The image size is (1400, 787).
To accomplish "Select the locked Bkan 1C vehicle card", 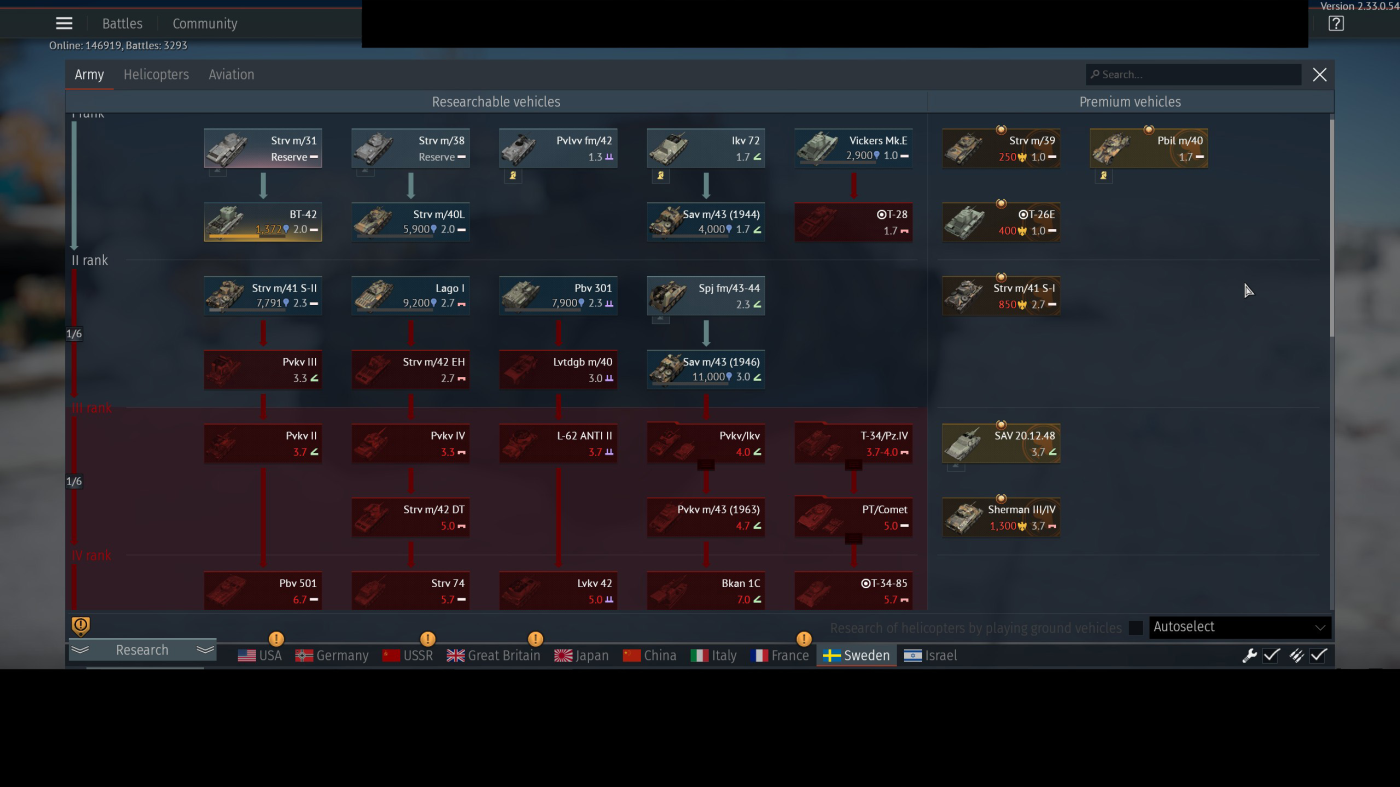I will coord(706,591).
